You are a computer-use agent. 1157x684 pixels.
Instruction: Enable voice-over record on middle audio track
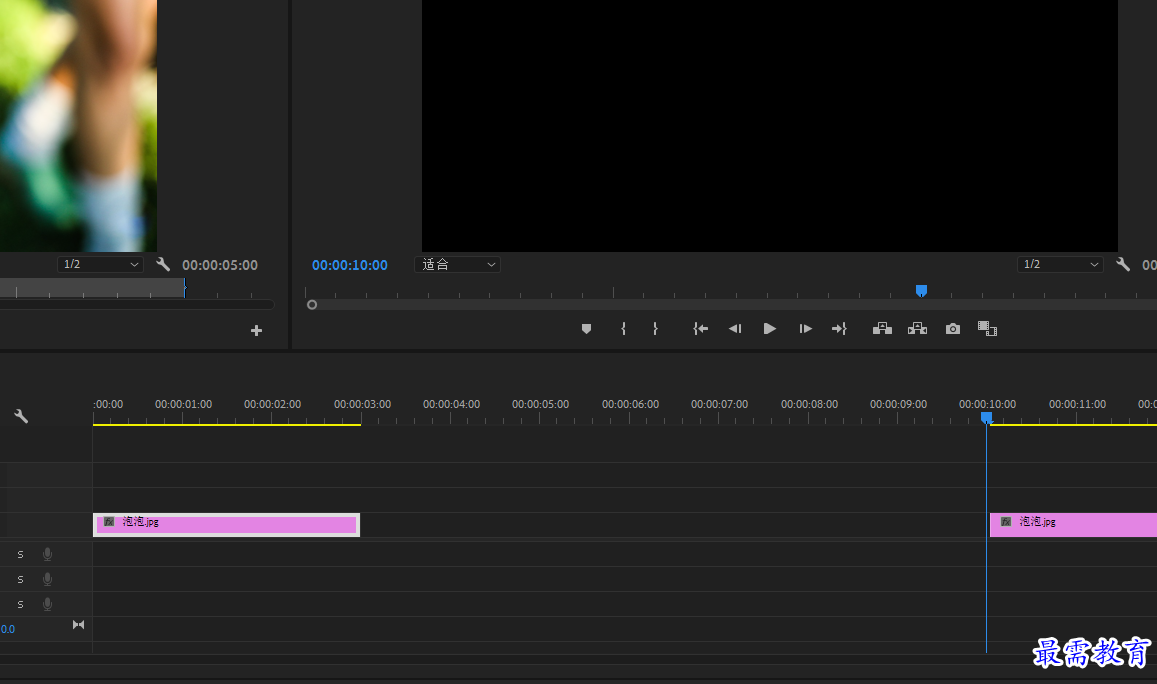click(47, 579)
